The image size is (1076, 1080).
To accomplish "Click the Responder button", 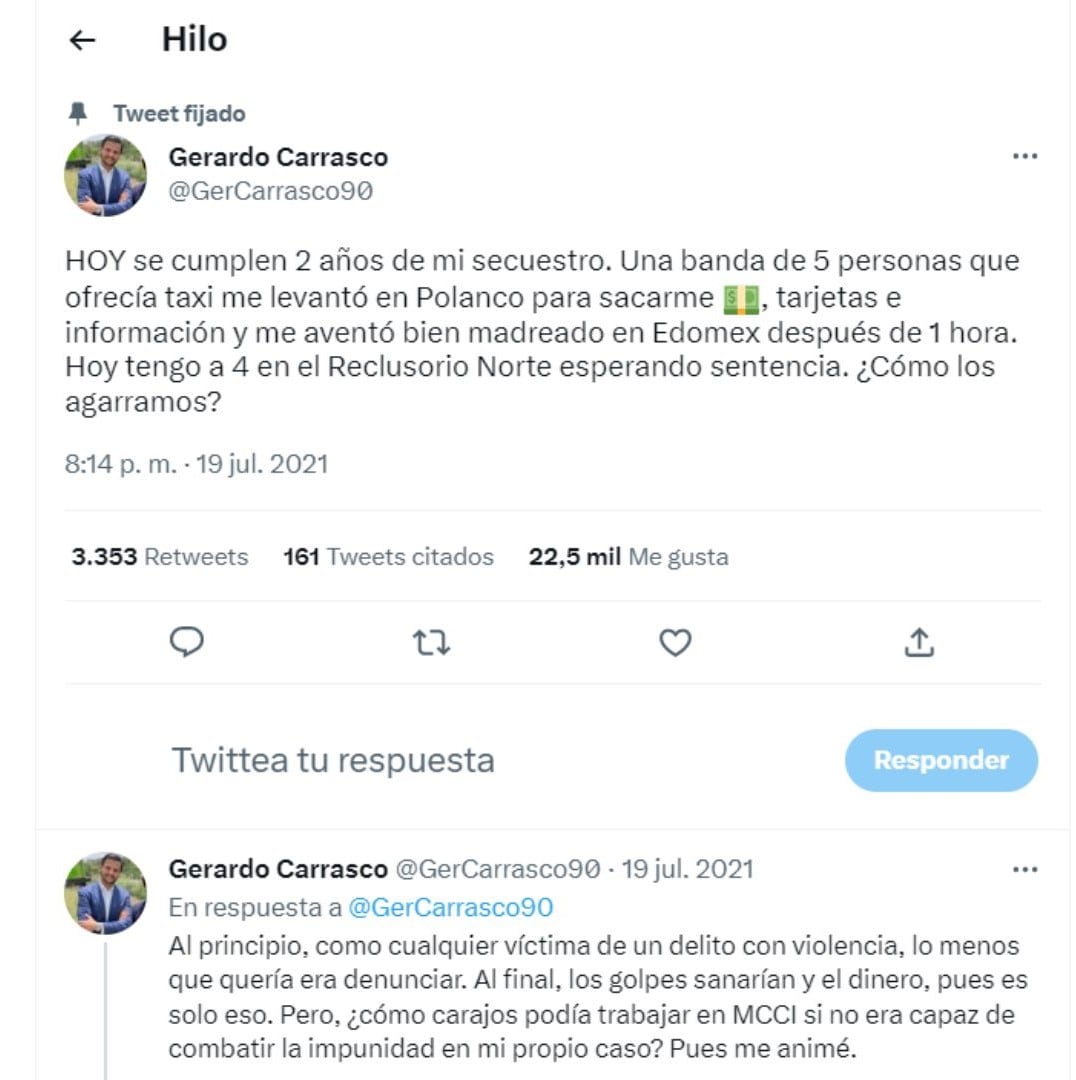I will click(x=941, y=760).
